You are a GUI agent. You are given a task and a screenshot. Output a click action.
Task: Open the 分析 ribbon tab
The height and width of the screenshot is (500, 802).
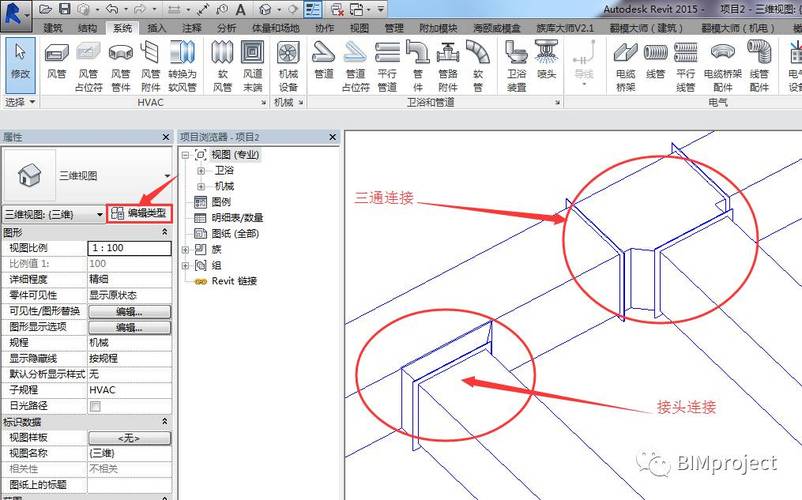[x=226, y=28]
